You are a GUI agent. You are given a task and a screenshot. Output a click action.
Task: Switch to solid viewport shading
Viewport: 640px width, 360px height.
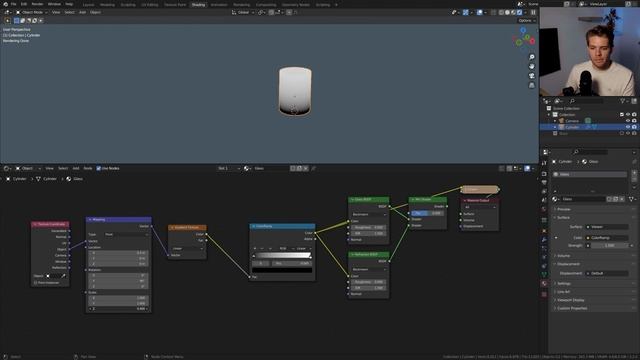tap(507, 12)
